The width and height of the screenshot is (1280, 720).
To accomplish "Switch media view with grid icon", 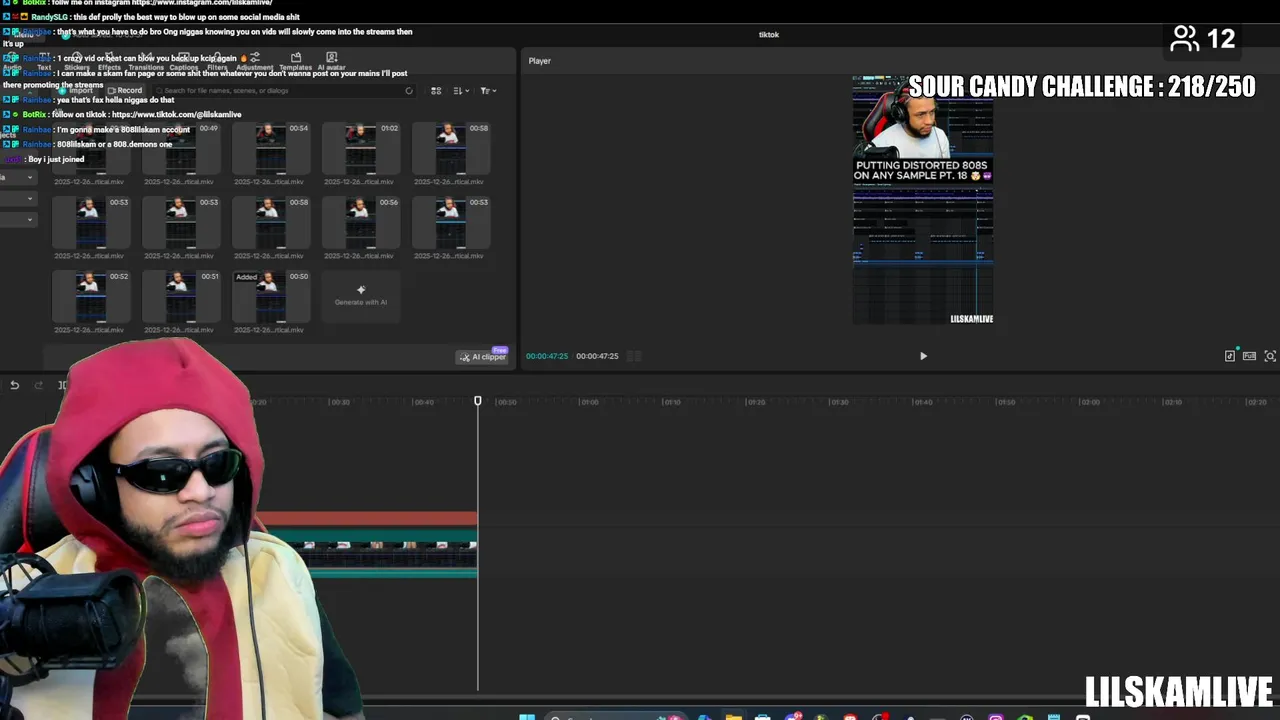I will pos(436,91).
